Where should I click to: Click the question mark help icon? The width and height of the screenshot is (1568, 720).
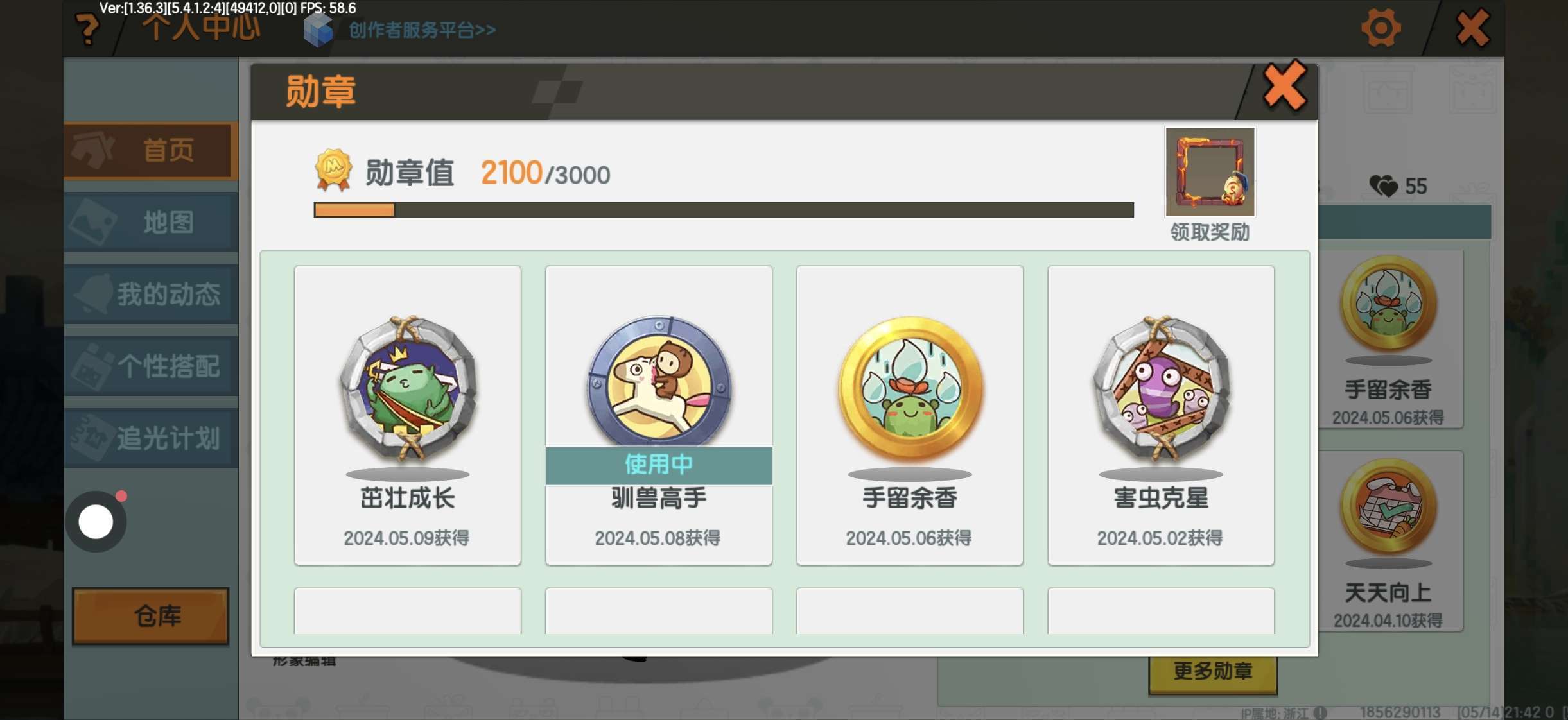click(88, 30)
